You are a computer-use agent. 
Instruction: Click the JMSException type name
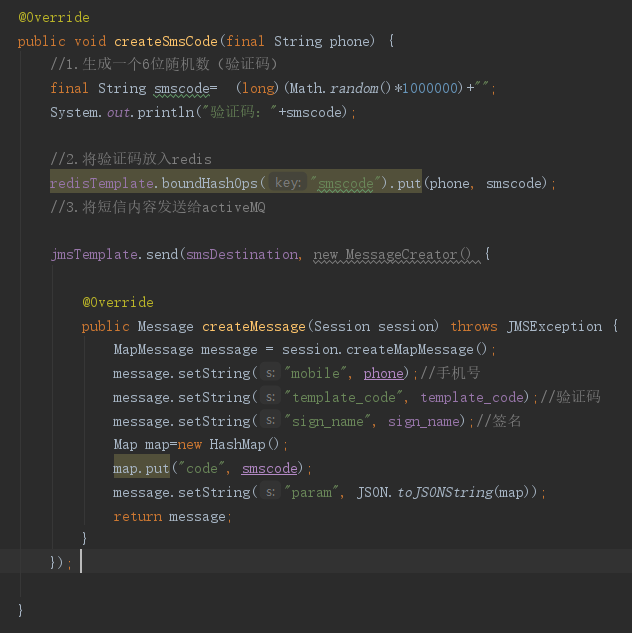pyautogui.click(x=555, y=326)
